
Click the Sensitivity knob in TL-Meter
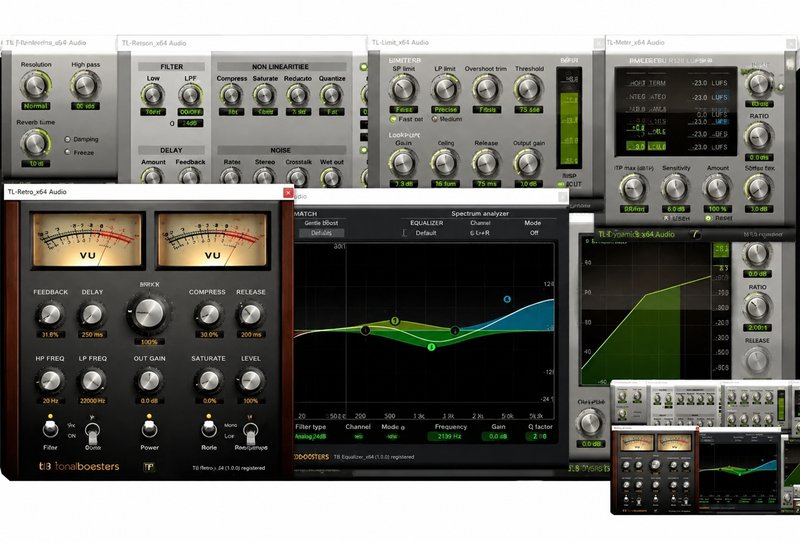[676, 188]
